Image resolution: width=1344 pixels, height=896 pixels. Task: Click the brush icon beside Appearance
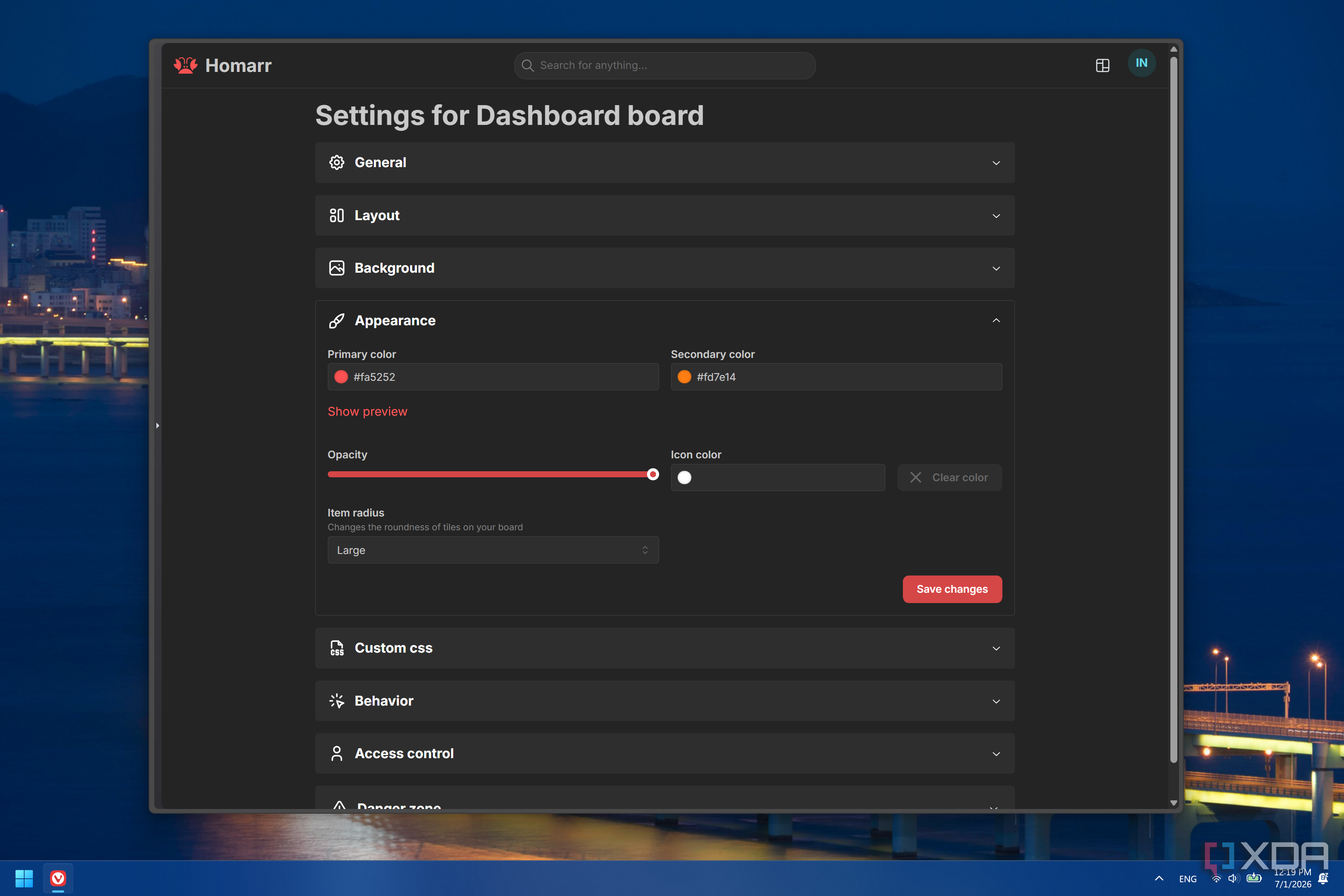click(x=336, y=320)
